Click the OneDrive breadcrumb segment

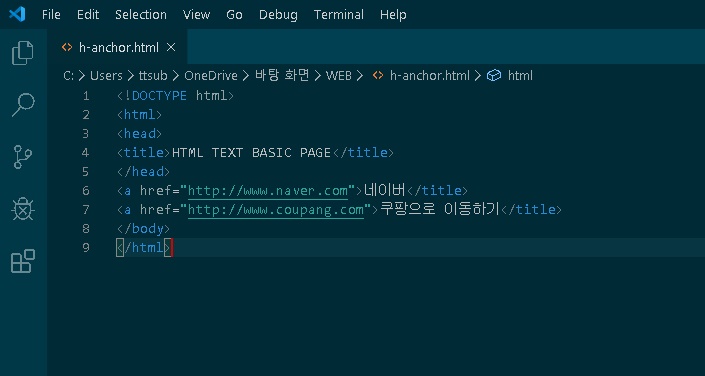point(211,76)
